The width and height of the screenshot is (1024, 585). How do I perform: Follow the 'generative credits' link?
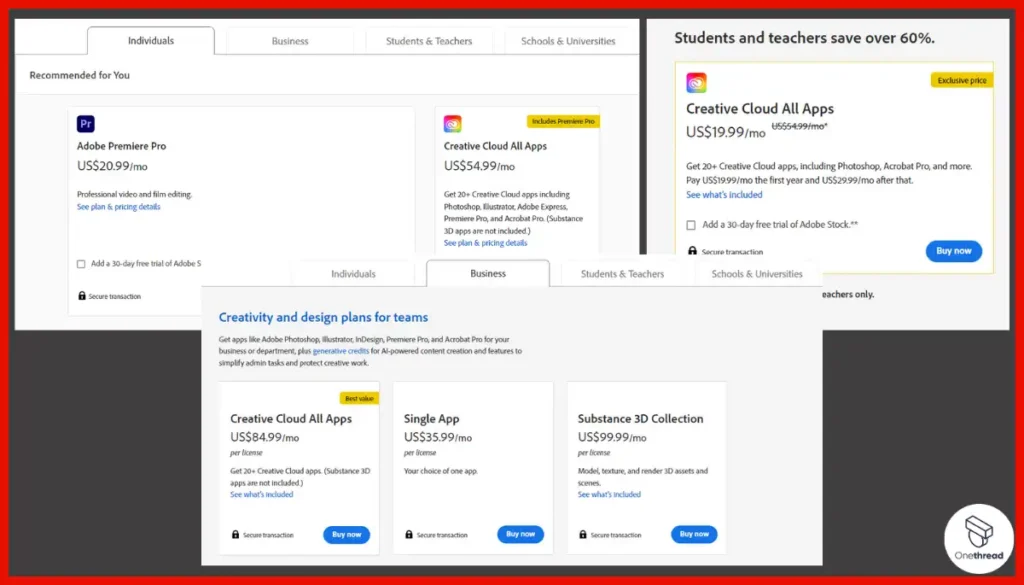(340, 351)
